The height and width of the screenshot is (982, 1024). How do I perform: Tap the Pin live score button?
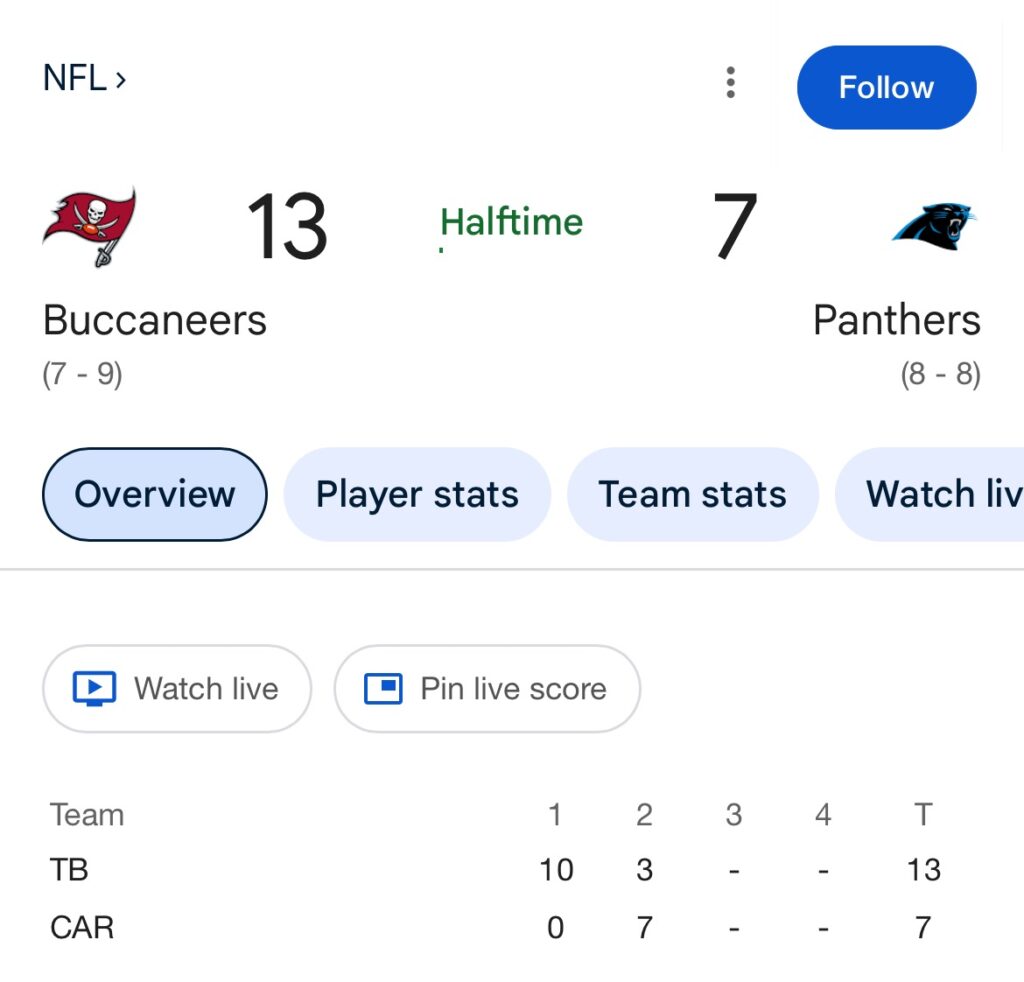click(487, 689)
